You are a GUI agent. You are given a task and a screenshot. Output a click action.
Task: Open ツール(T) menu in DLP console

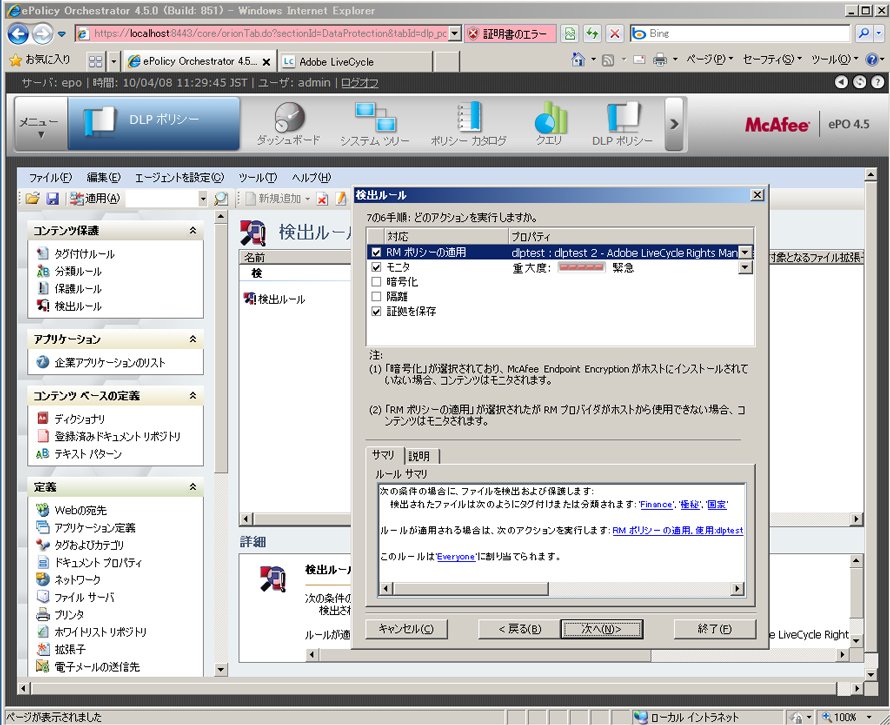[257, 178]
